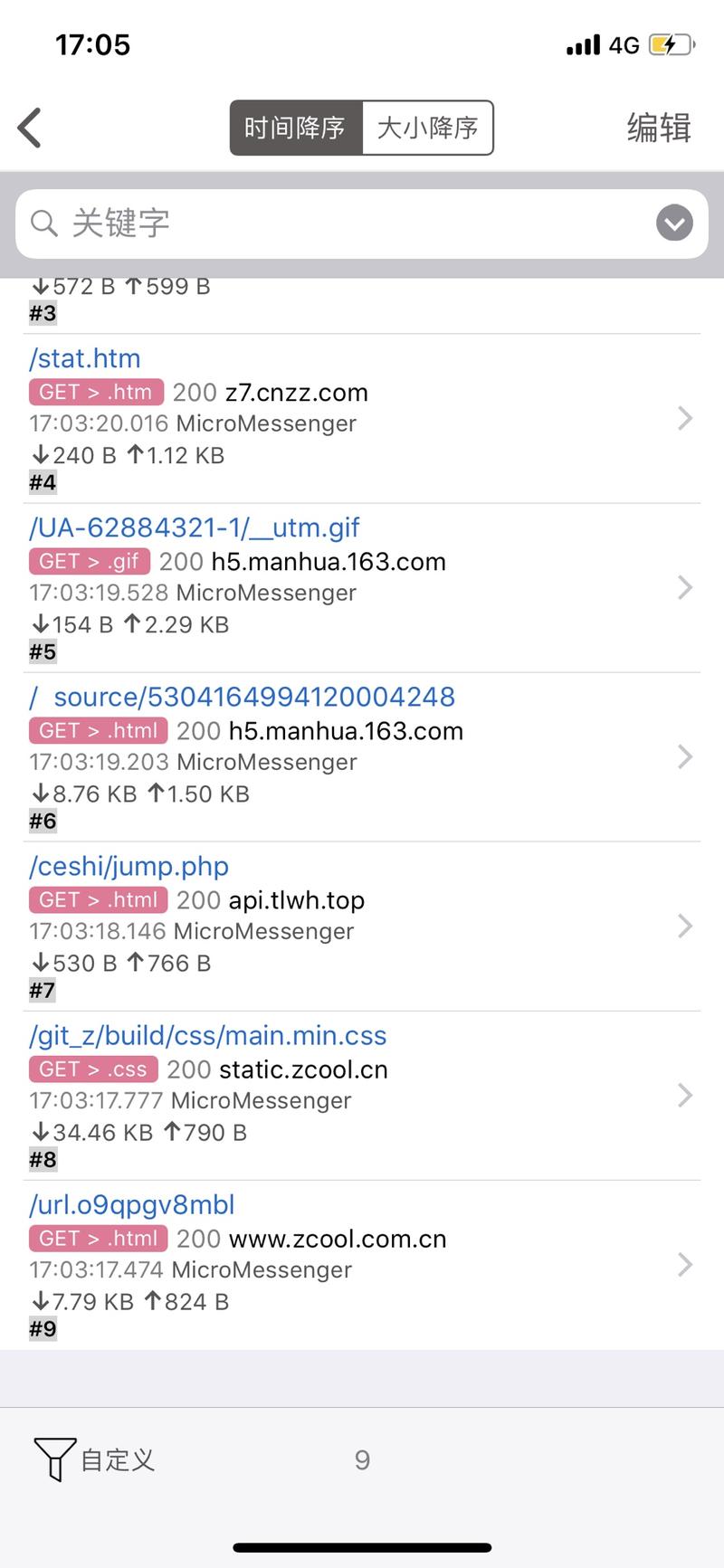Image resolution: width=724 pixels, height=1568 pixels.
Task: Open the /UA-62884321-1/__utm.gif request link
Action: (x=195, y=527)
